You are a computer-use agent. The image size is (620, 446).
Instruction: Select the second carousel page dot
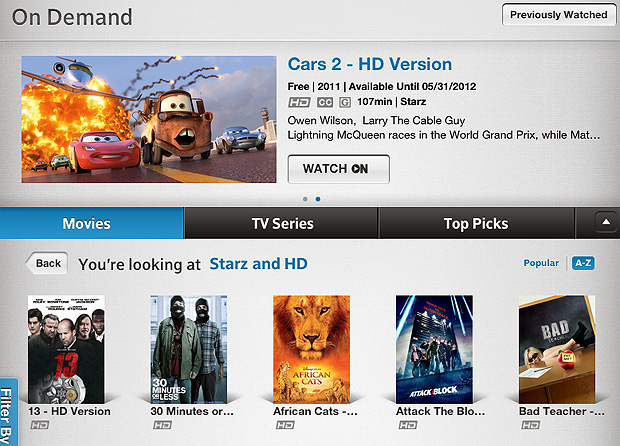[318, 199]
